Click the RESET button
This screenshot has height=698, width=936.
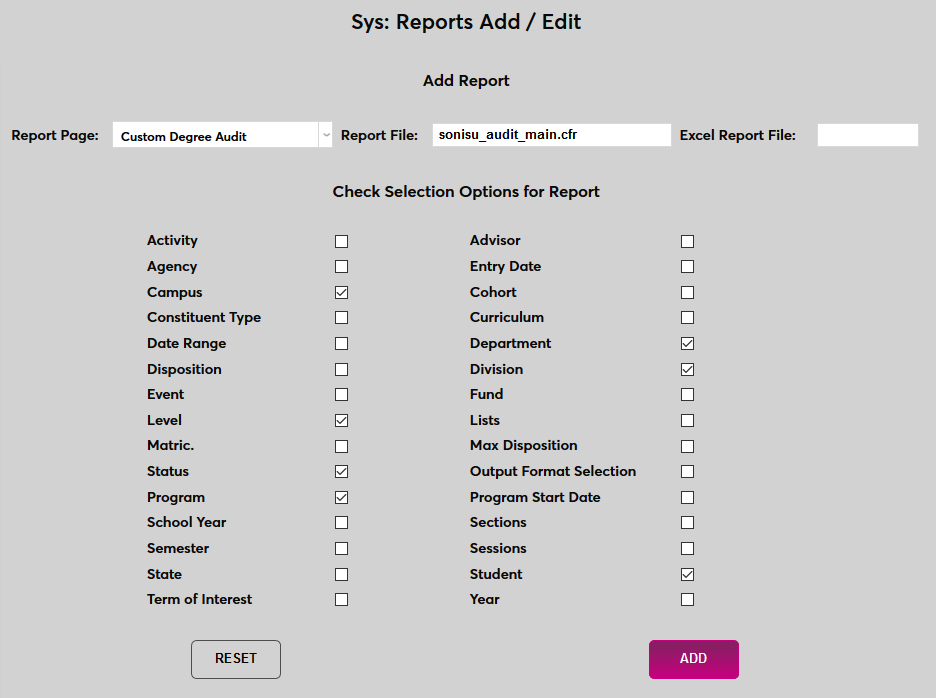tap(235, 659)
